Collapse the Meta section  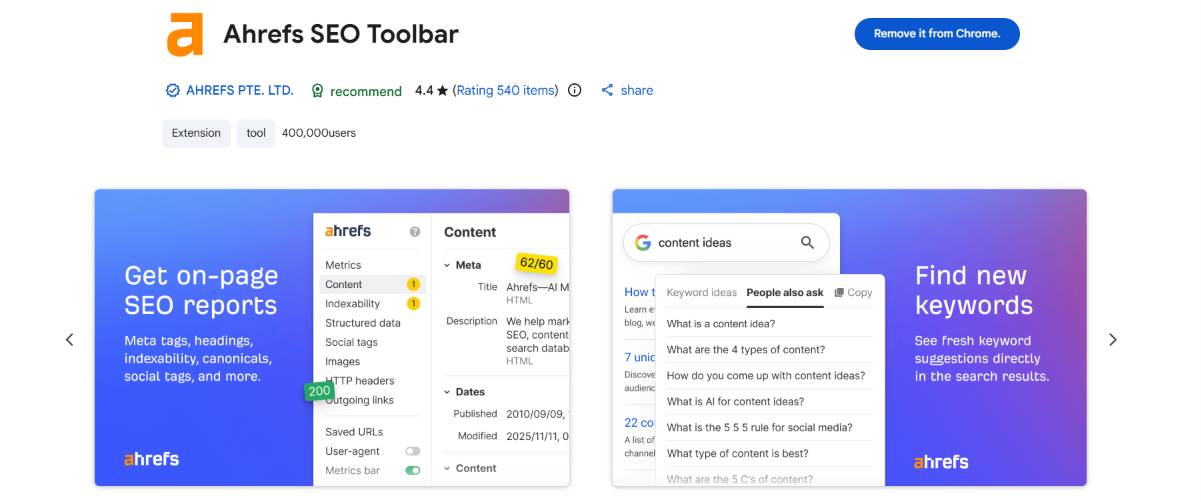[446, 265]
